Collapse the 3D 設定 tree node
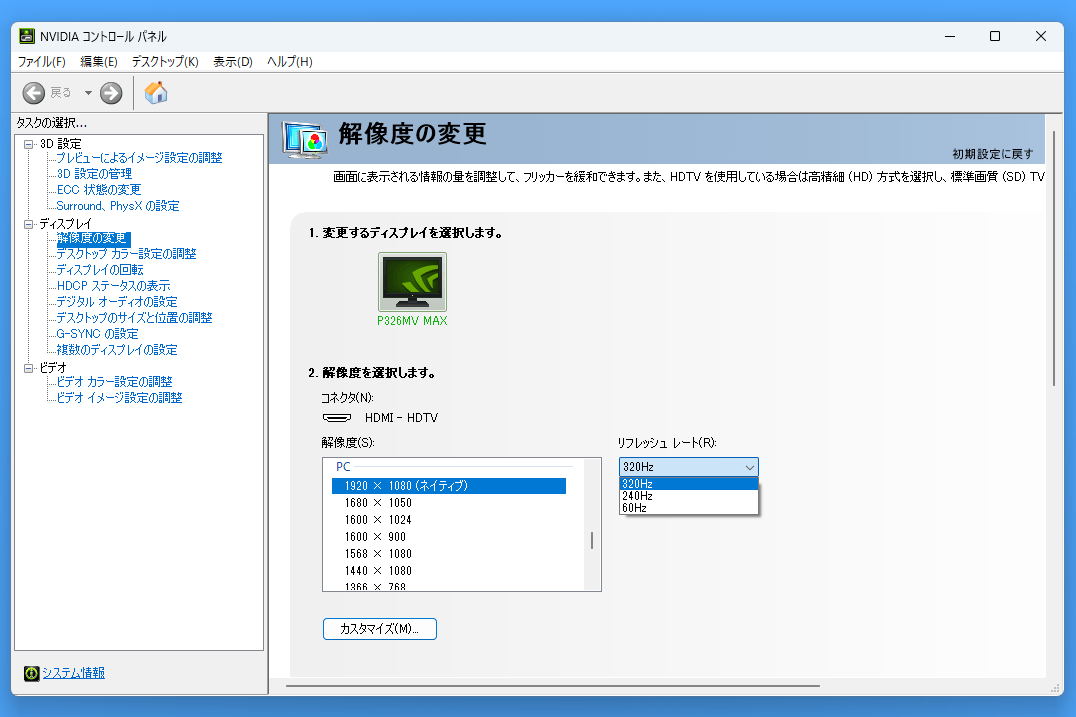Viewport: 1076px width, 717px height. [29, 144]
